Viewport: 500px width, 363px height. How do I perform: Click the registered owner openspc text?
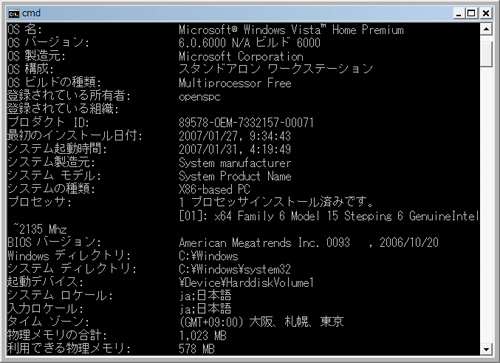click(199, 97)
